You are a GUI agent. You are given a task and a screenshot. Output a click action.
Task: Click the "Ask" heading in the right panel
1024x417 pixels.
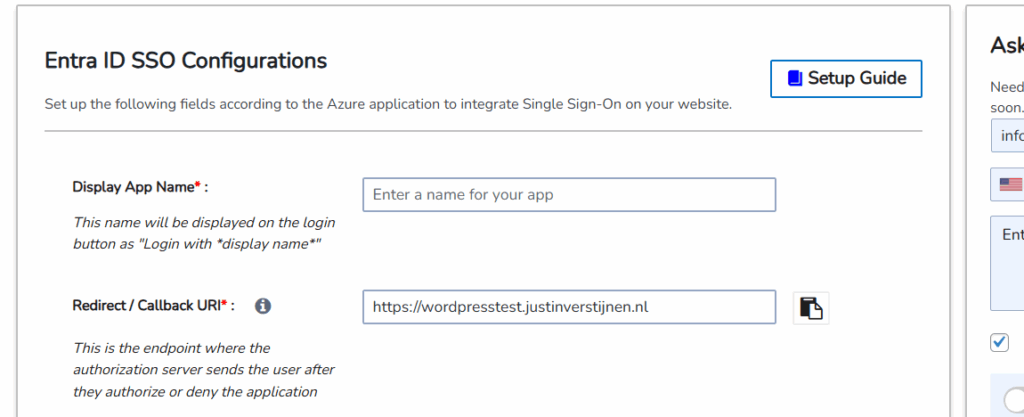[x=1006, y=45]
